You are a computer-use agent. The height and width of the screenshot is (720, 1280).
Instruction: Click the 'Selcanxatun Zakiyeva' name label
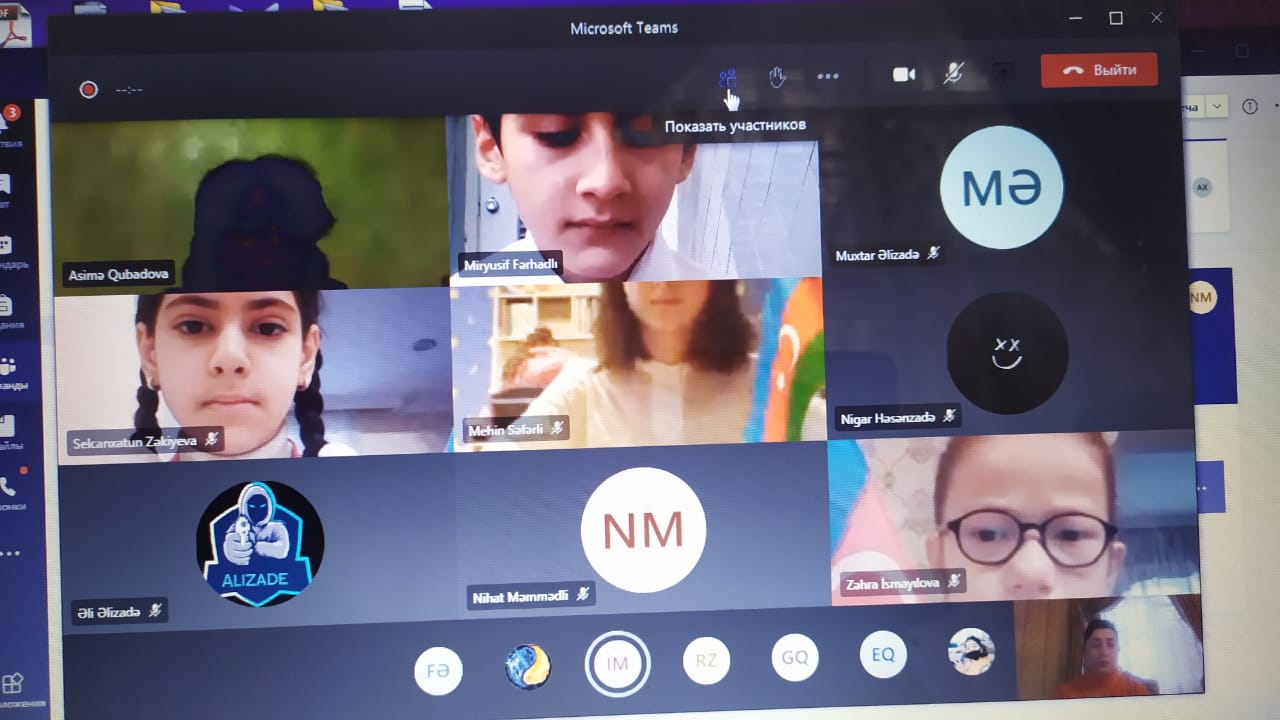[146, 441]
